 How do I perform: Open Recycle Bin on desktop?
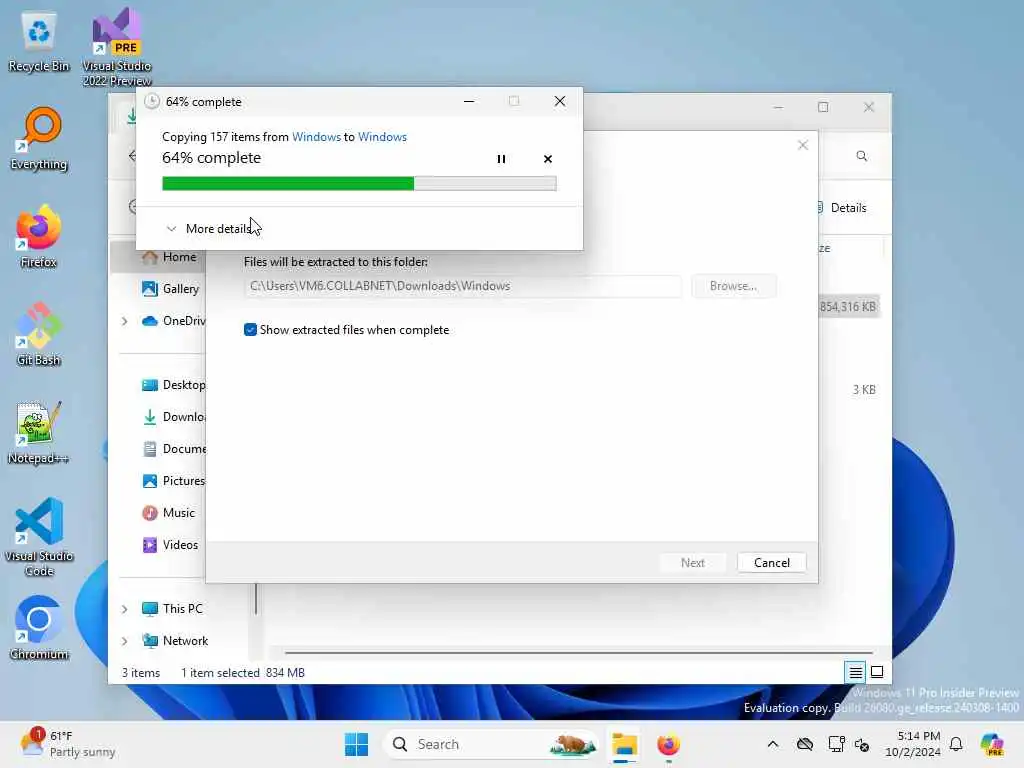click(x=39, y=42)
